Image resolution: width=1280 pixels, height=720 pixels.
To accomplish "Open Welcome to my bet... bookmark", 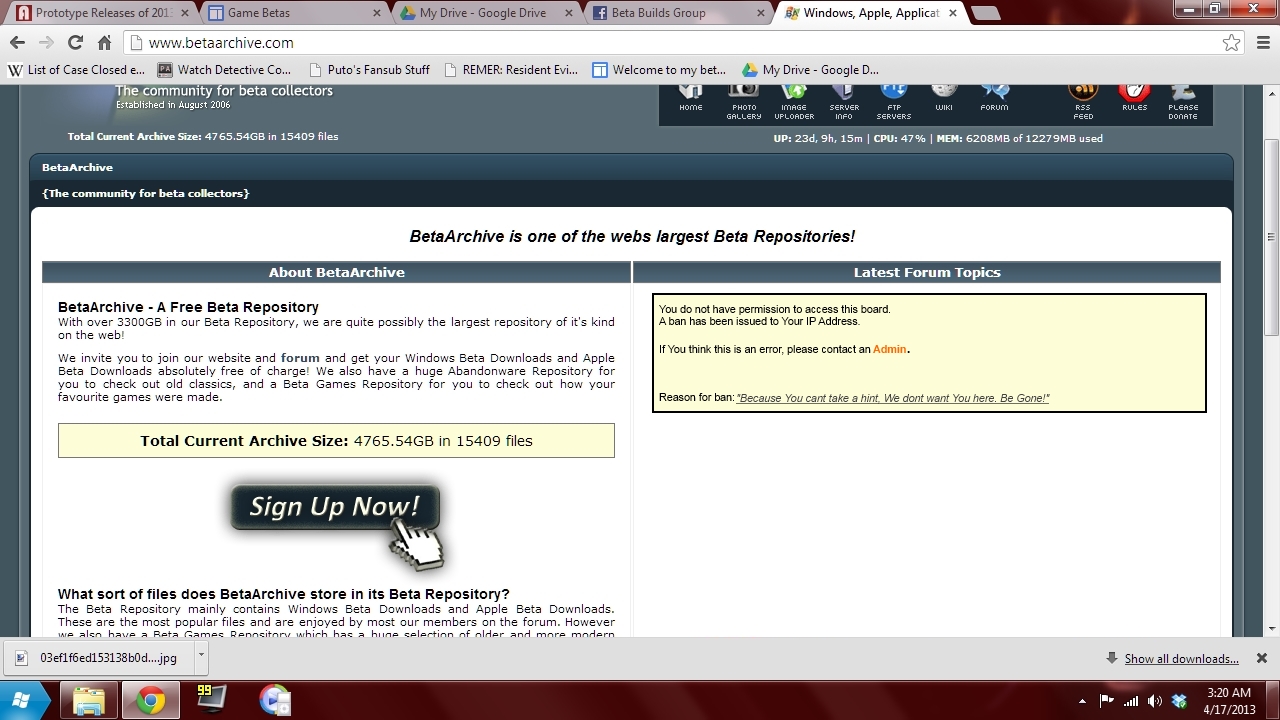I will pyautogui.click(x=660, y=70).
